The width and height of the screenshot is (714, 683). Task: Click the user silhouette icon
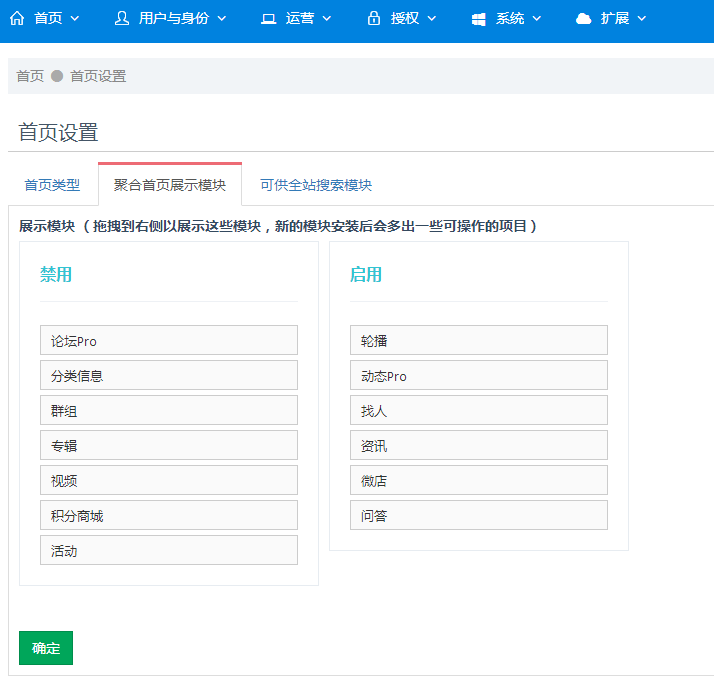(x=122, y=18)
